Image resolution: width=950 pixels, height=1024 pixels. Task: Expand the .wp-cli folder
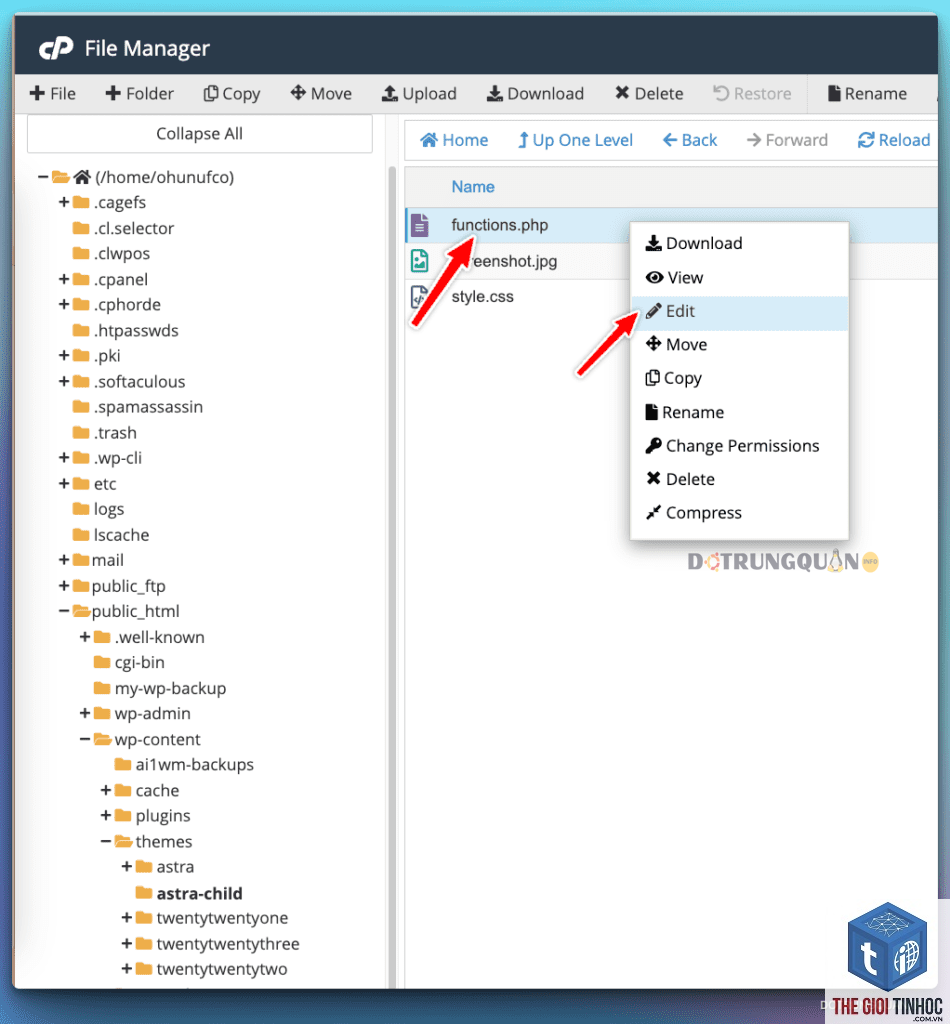(x=64, y=458)
